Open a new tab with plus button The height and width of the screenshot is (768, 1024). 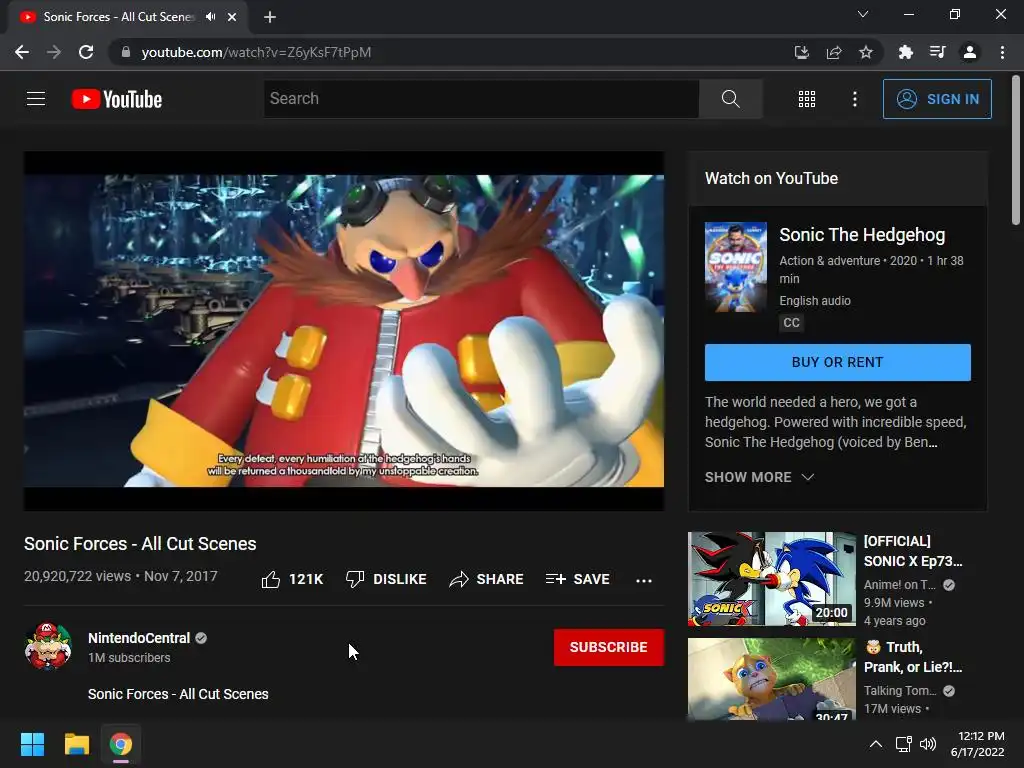270,17
